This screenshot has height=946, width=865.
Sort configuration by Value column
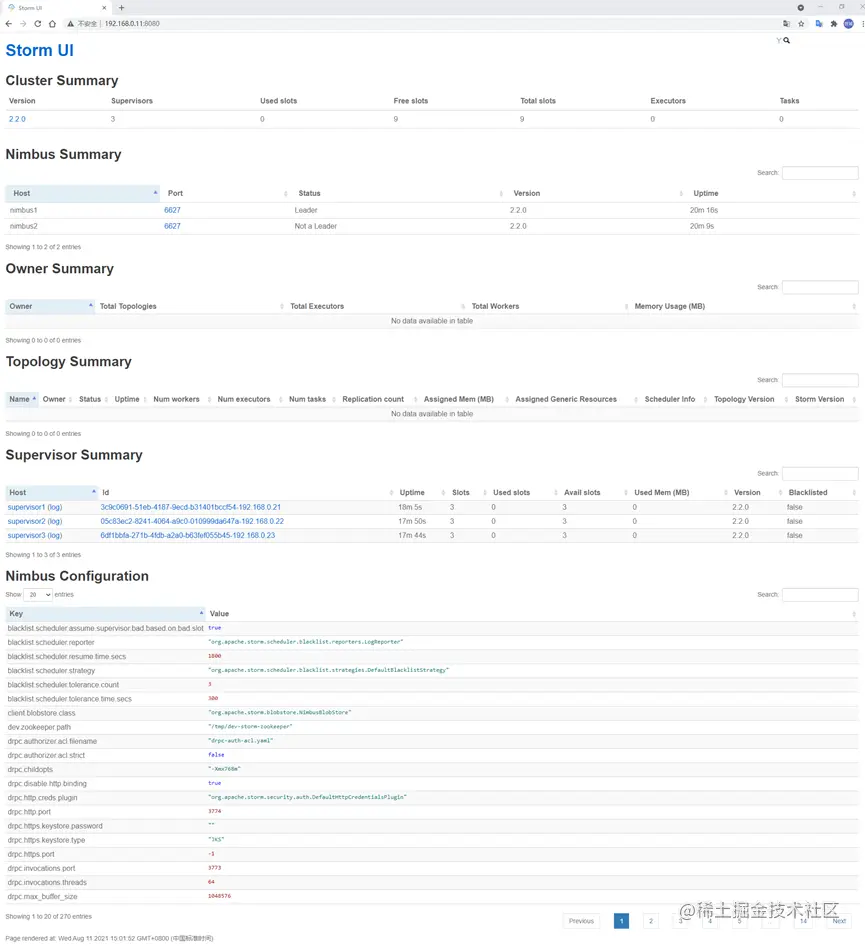click(x=532, y=614)
